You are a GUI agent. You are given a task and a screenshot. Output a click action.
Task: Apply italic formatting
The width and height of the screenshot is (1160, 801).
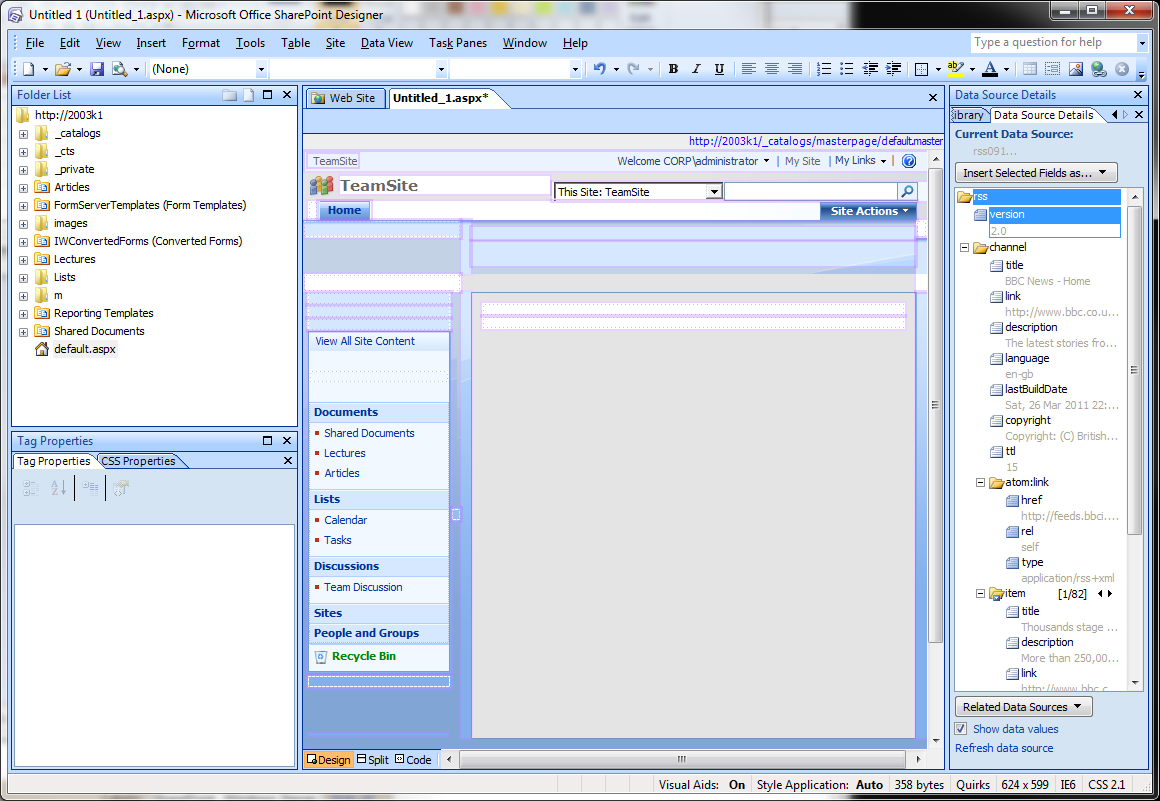tap(696, 68)
